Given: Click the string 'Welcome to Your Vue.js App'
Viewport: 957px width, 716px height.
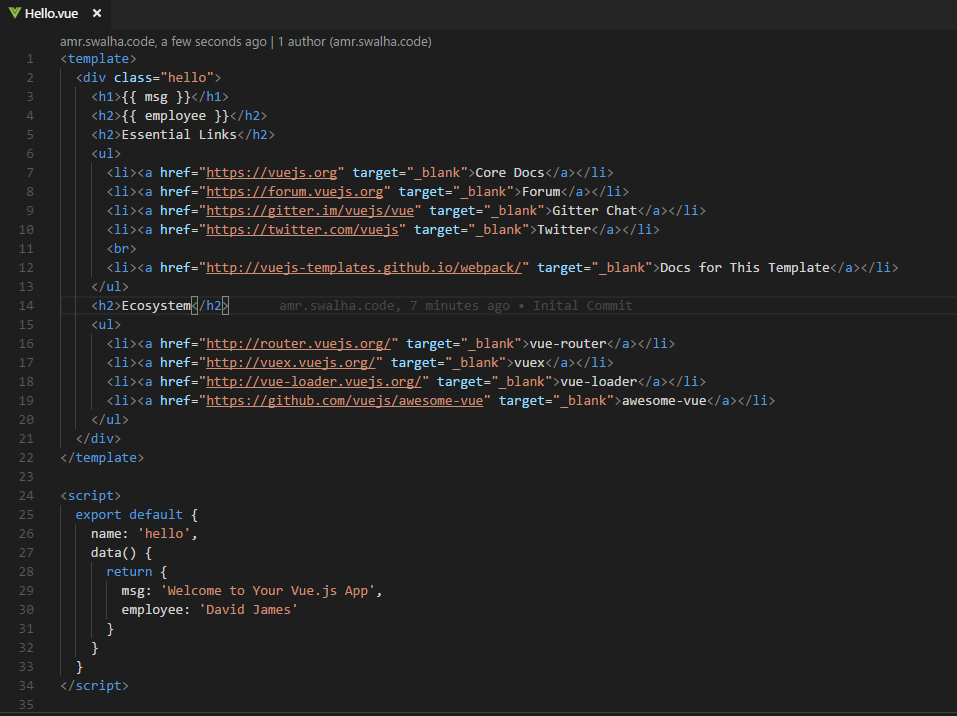Looking at the screenshot, I should [268, 590].
